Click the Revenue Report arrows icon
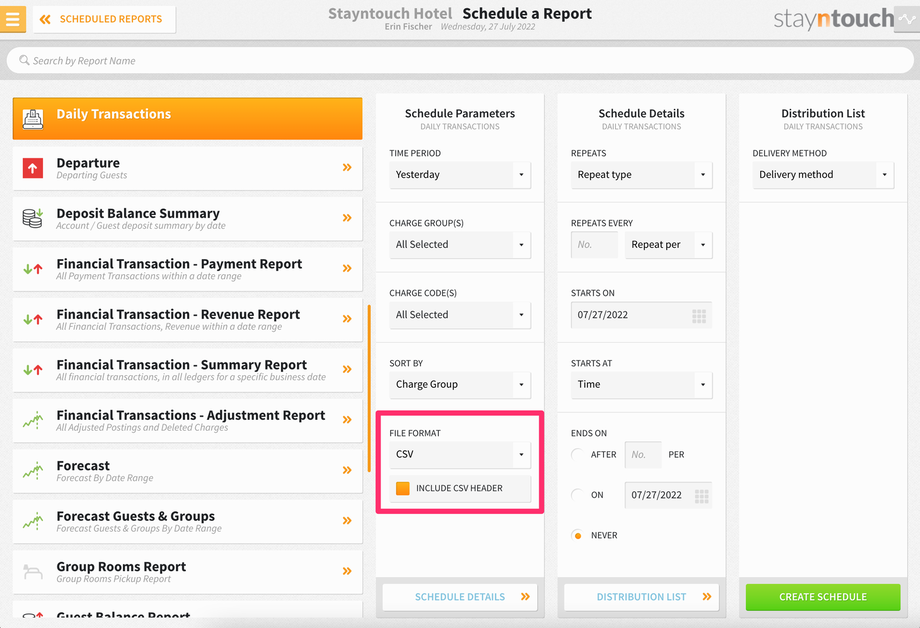The width and height of the screenshot is (920, 628). coord(33,320)
